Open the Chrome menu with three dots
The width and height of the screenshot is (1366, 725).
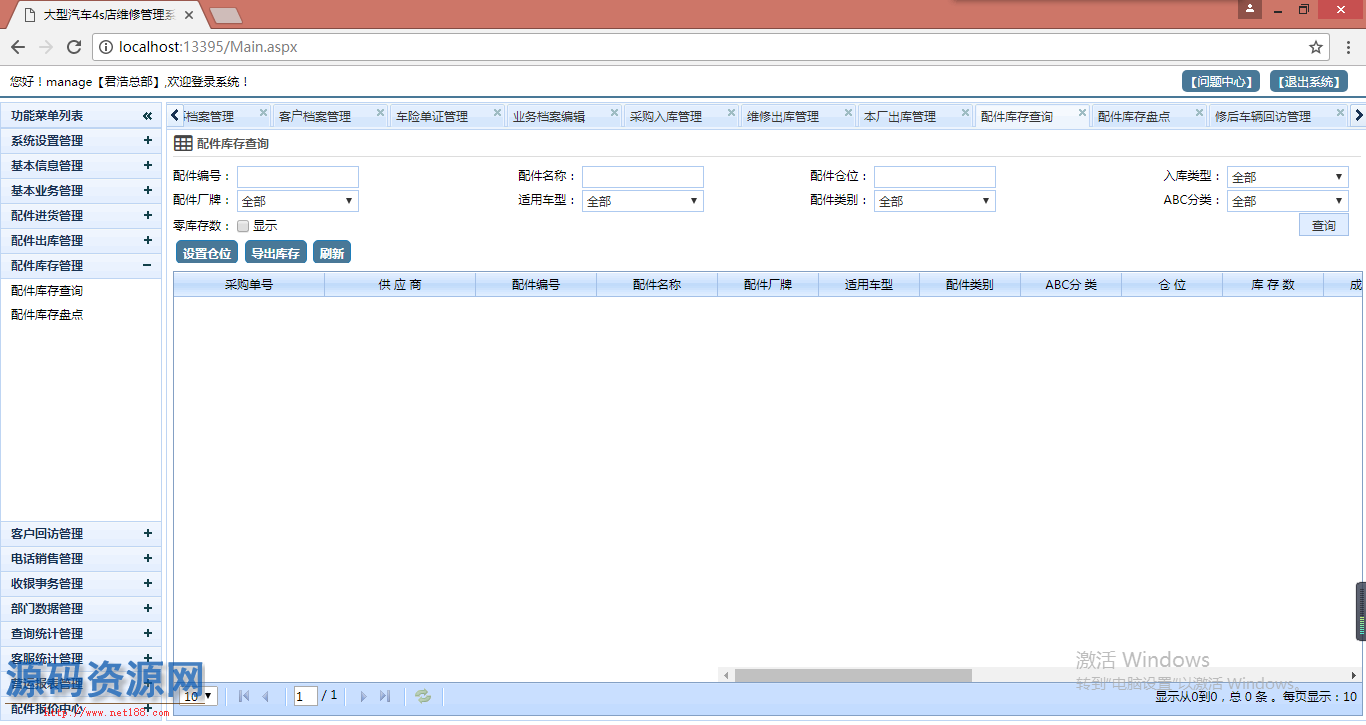coord(1347,47)
